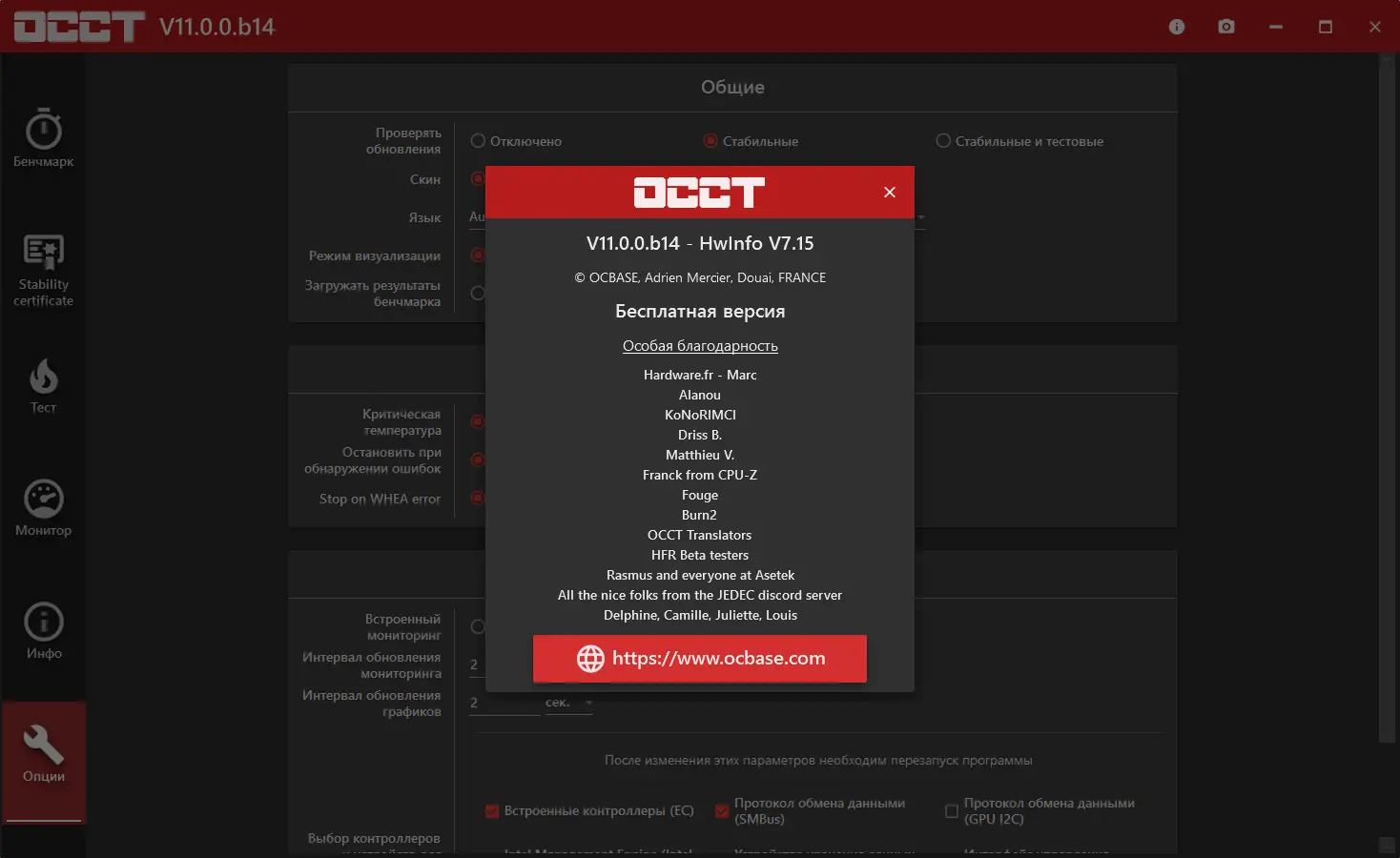1400x858 pixels.
Task: Click the Интервал обновления графиков label
Action: (x=372, y=704)
